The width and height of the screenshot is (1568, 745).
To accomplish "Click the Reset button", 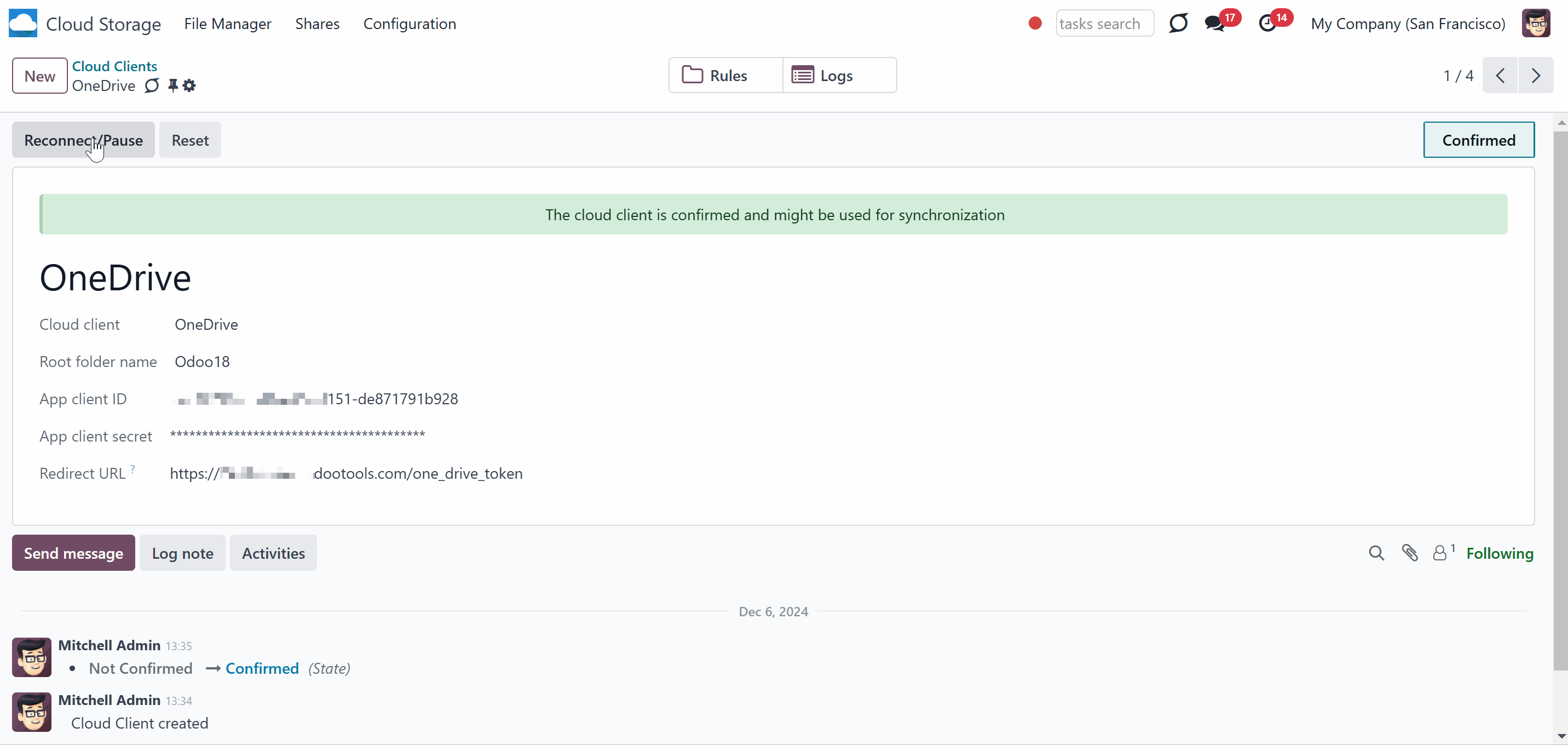I will click(190, 140).
